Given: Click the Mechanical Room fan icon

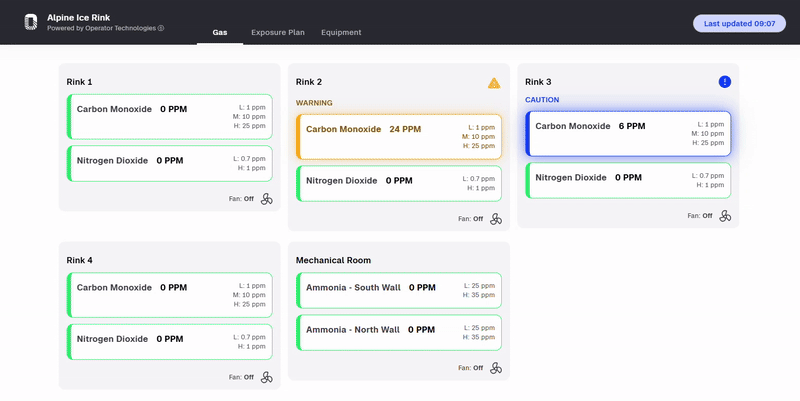Looking at the screenshot, I should click(x=496, y=368).
